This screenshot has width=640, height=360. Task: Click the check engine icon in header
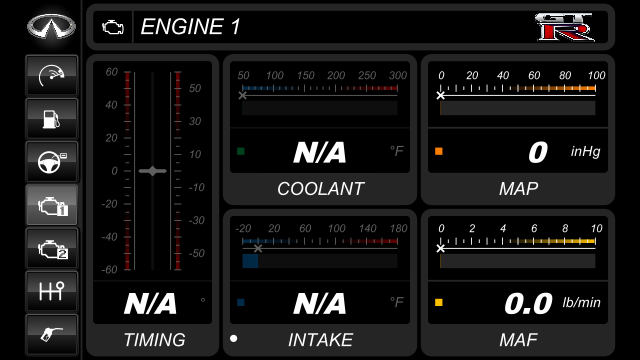[113, 27]
